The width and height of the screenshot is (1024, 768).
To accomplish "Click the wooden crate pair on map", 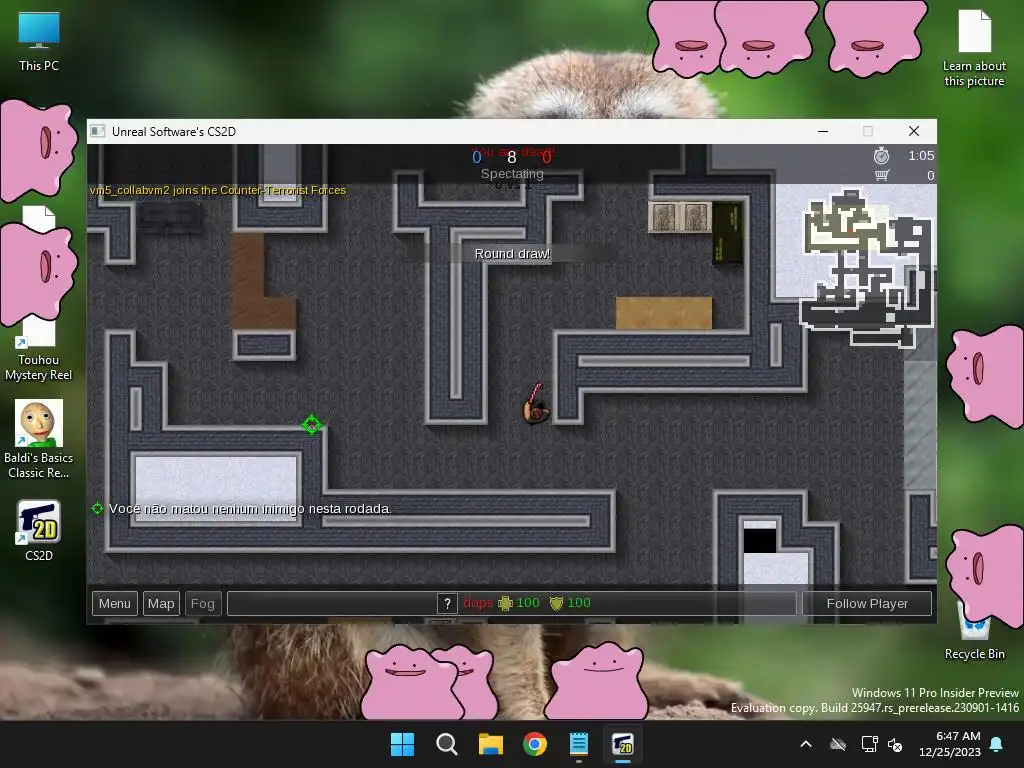I will [x=680, y=217].
